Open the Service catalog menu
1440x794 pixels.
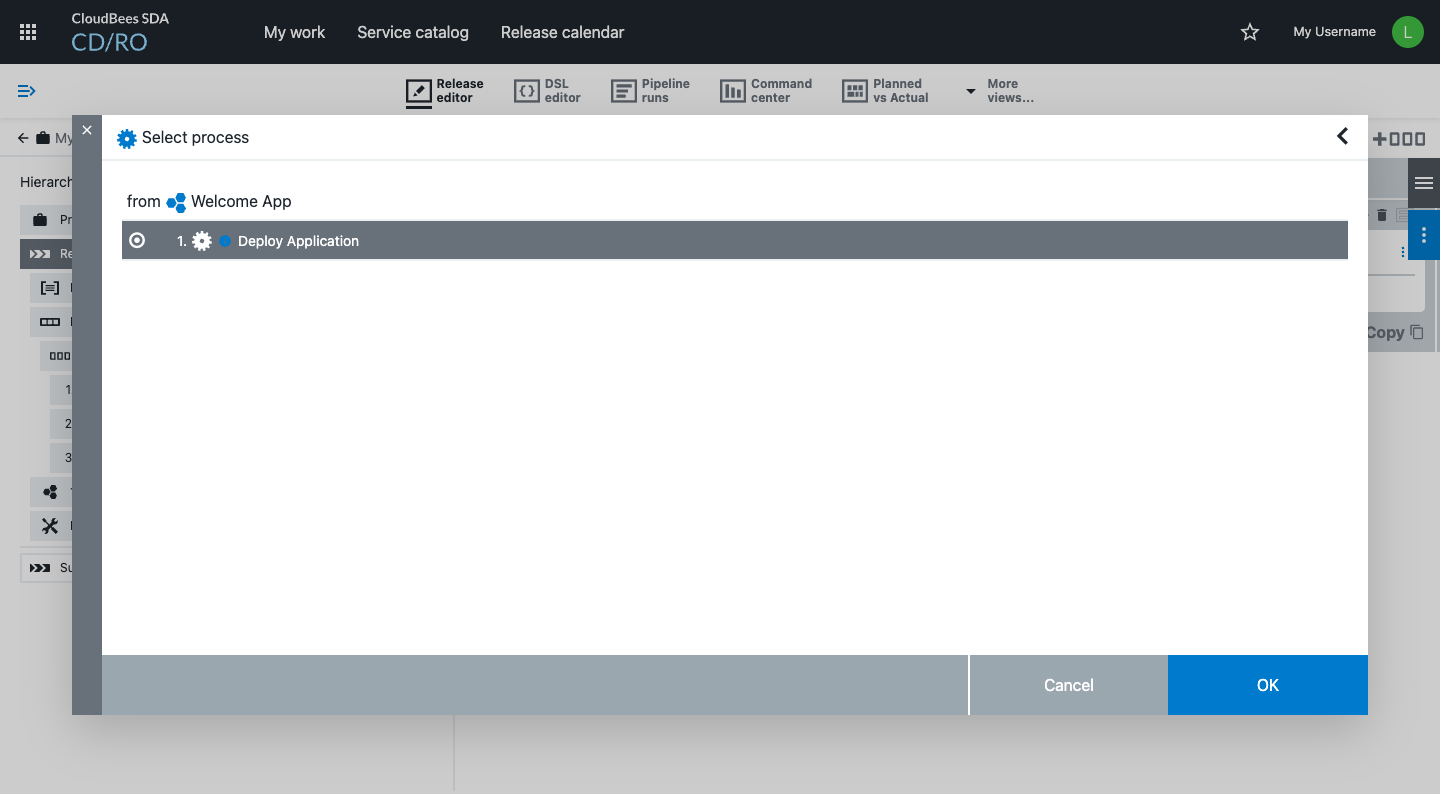click(412, 32)
